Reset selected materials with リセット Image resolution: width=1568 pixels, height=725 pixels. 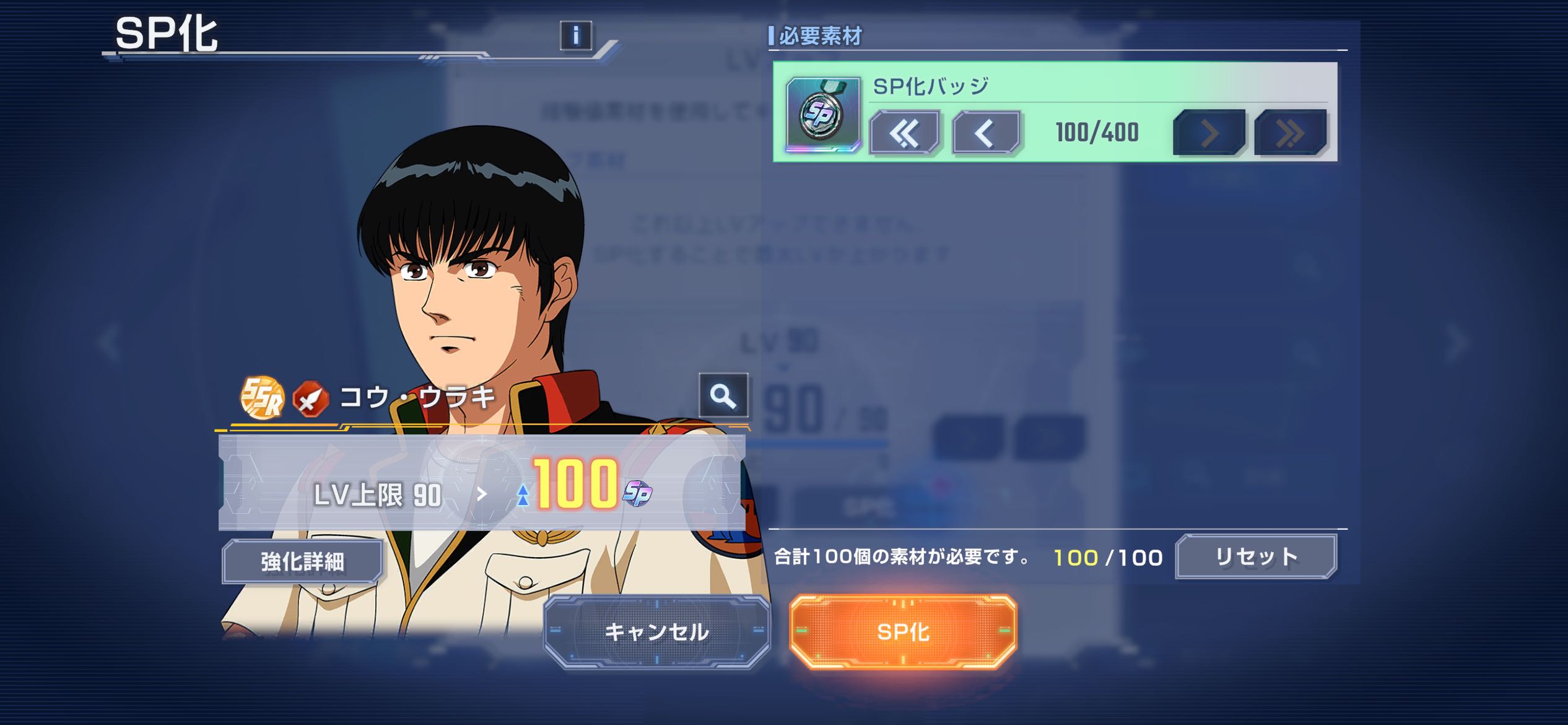tap(1256, 556)
